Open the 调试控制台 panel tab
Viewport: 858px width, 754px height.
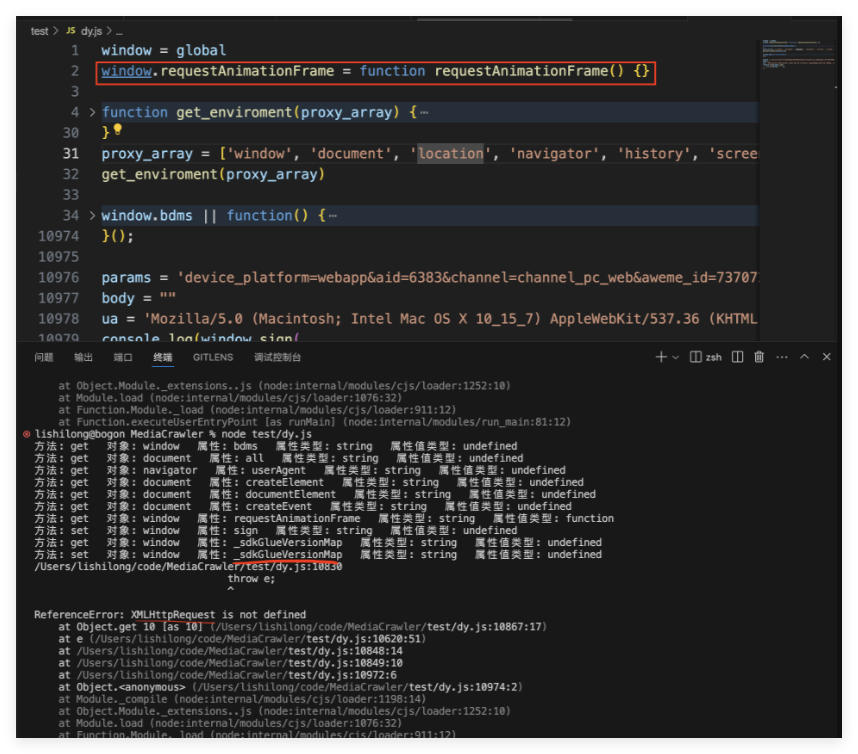pos(277,357)
